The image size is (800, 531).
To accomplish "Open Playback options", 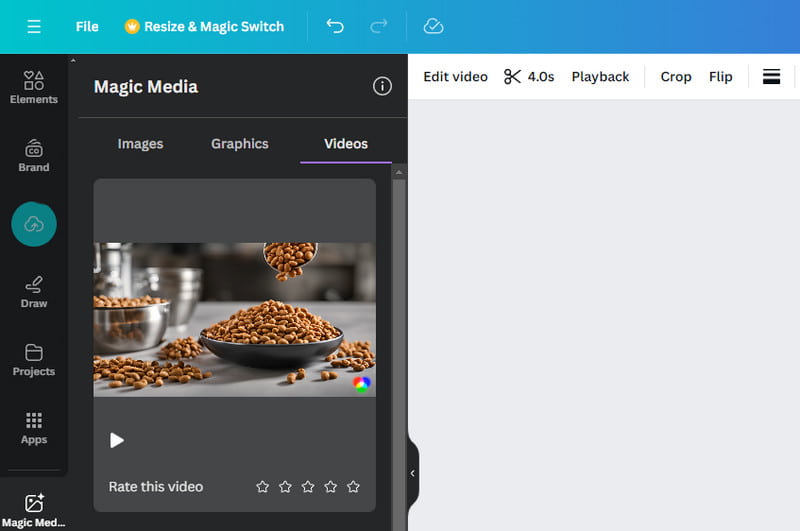I will click(x=601, y=77).
